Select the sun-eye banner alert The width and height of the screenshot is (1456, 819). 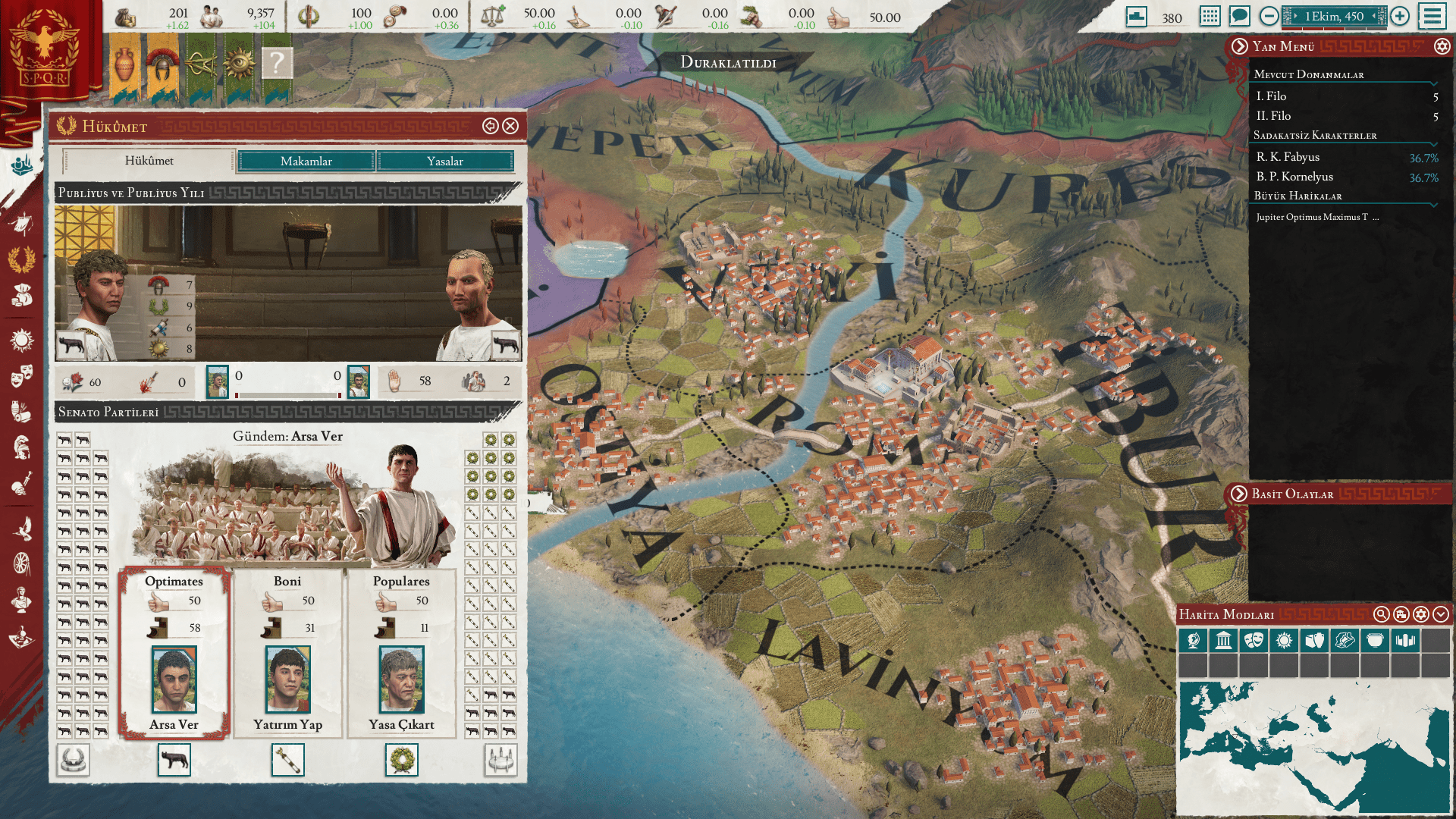[239, 67]
